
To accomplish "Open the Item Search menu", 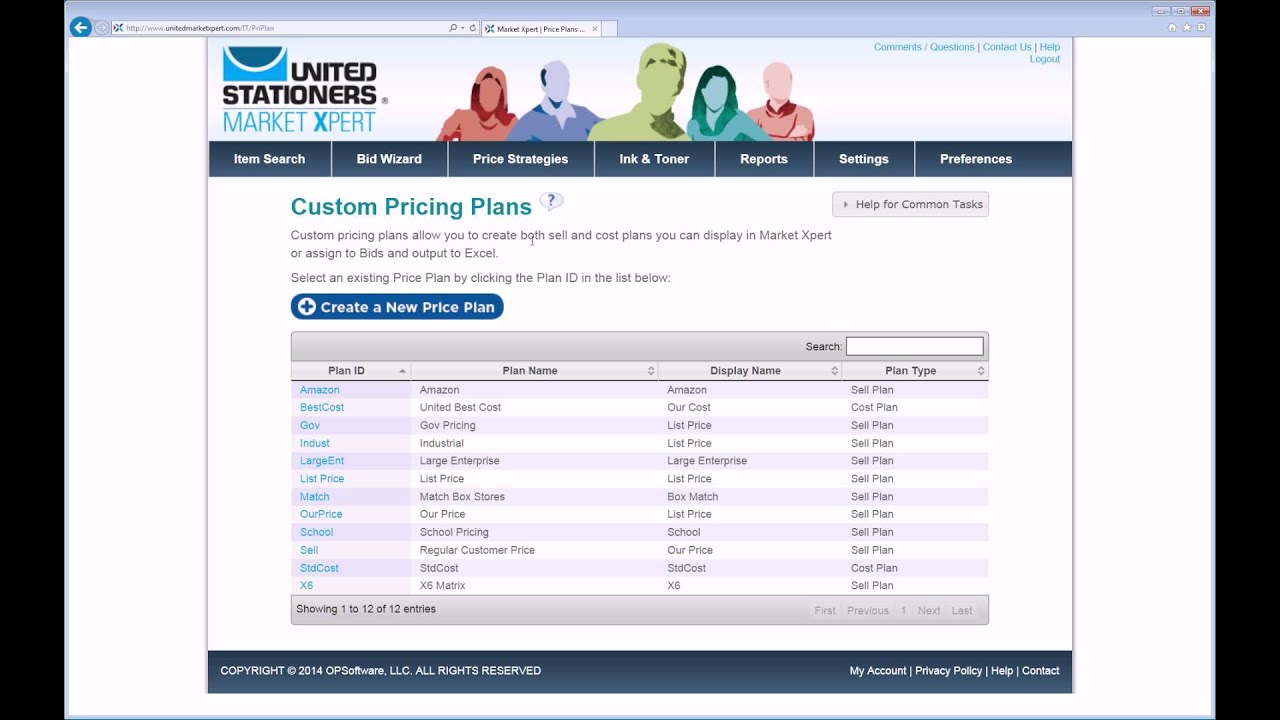I will point(269,159).
